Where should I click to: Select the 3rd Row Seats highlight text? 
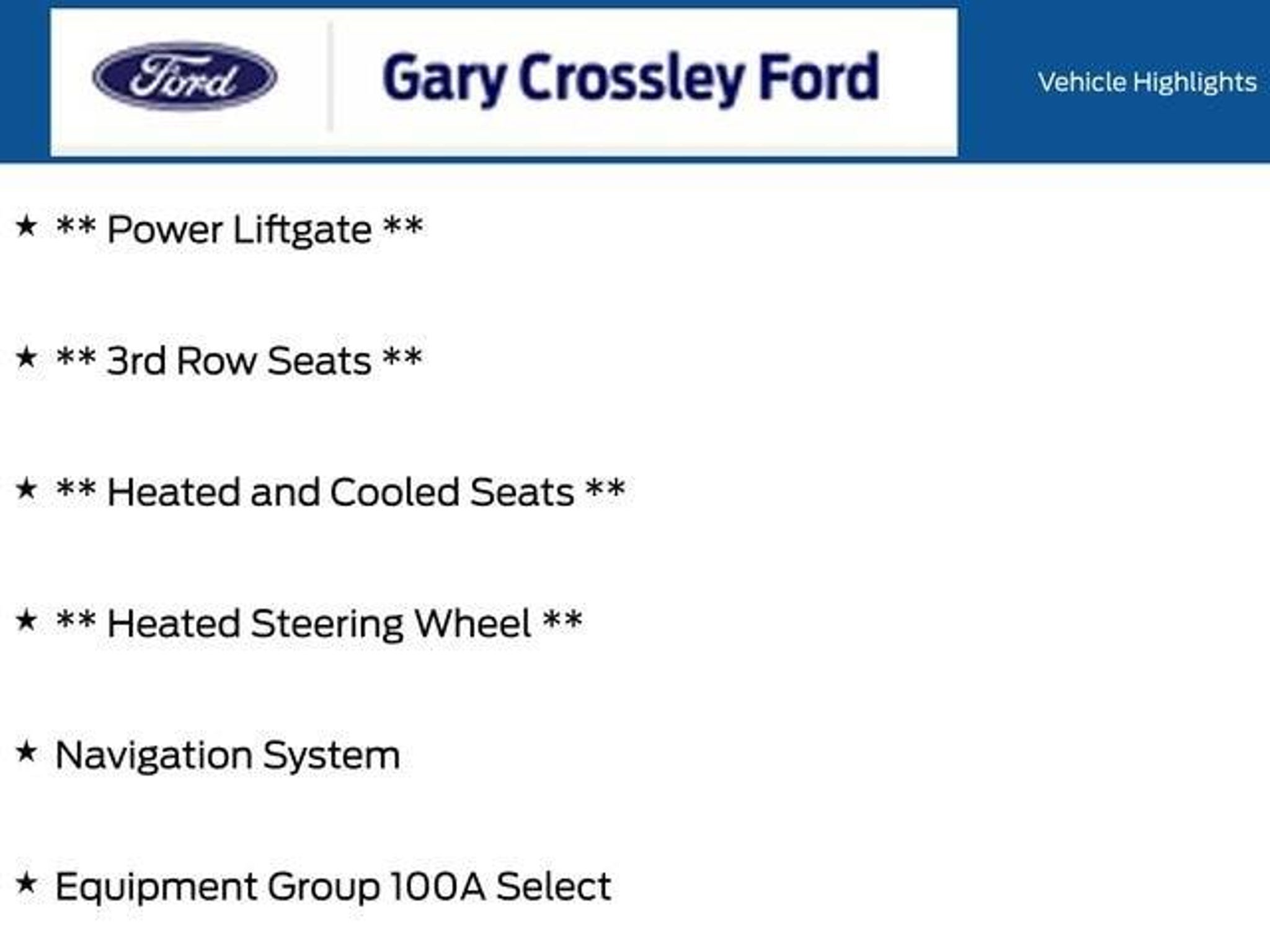coord(239,361)
